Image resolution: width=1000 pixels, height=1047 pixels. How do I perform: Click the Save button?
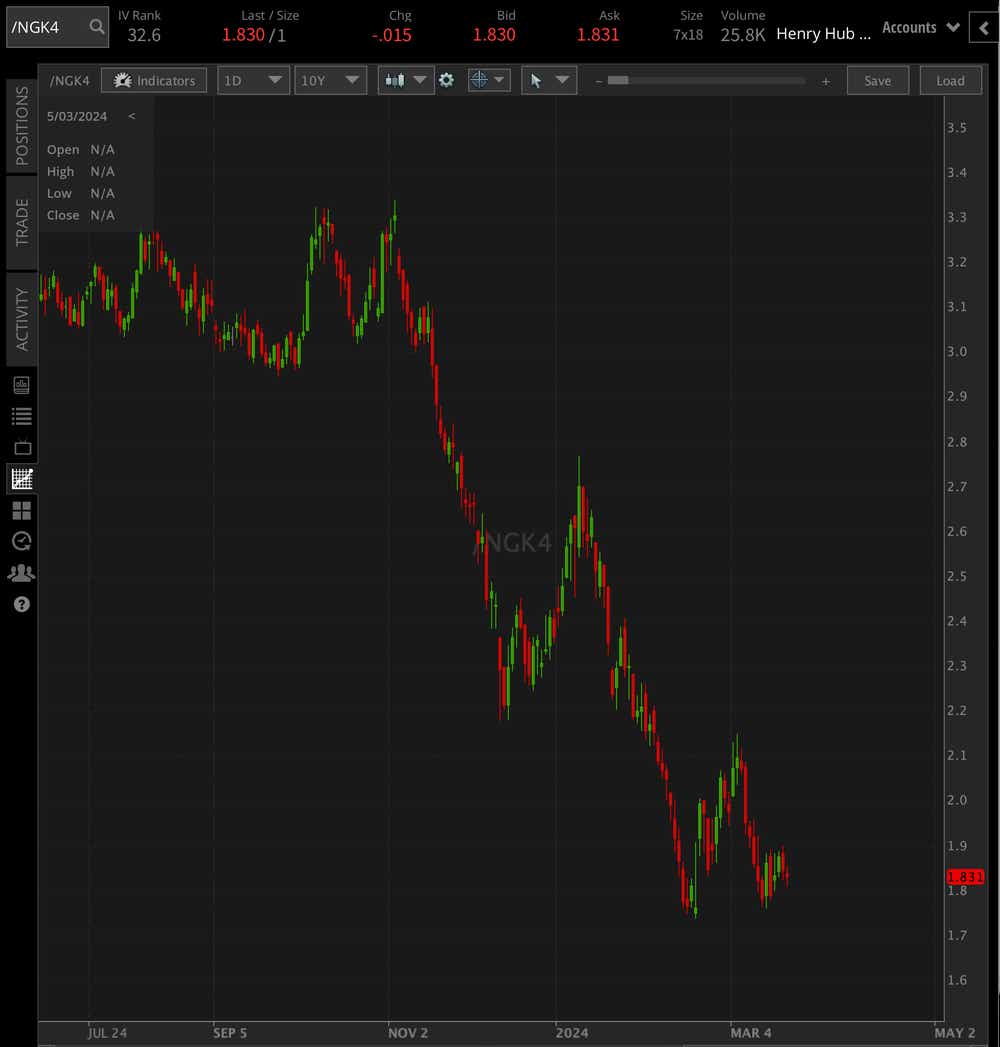(877, 81)
